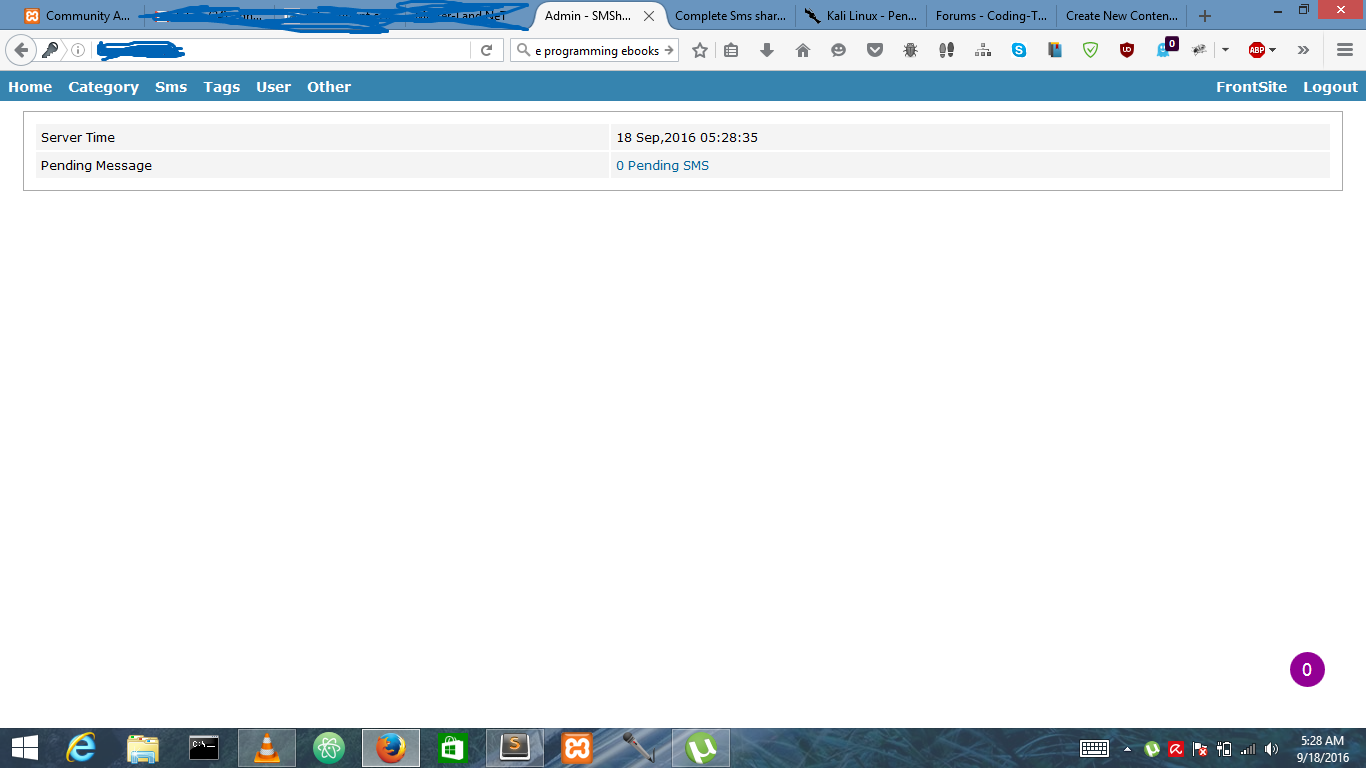
Task: Click the programming ebooks search box
Action: (x=595, y=50)
